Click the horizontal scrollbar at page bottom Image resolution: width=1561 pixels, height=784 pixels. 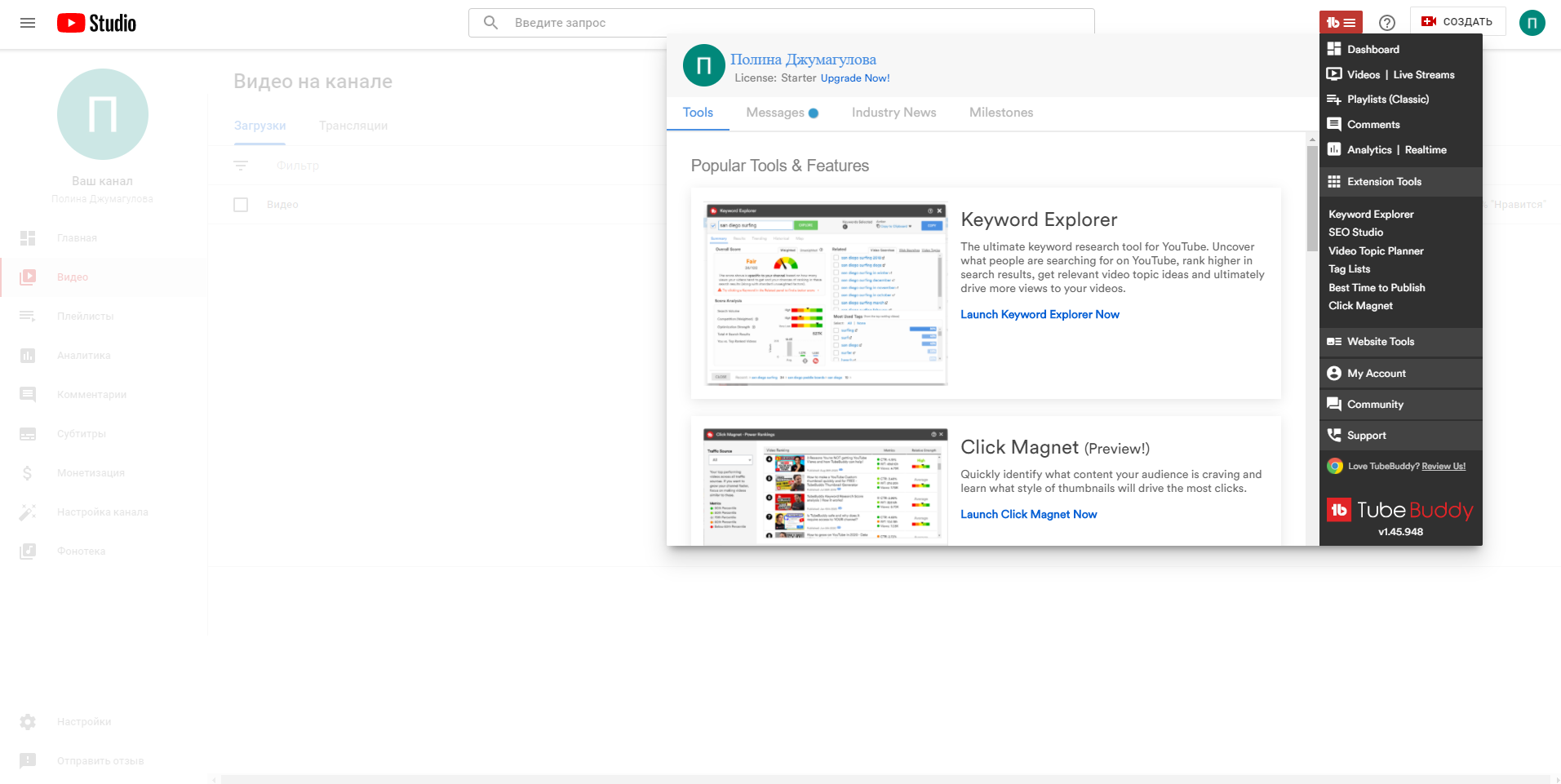click(885, 779)
